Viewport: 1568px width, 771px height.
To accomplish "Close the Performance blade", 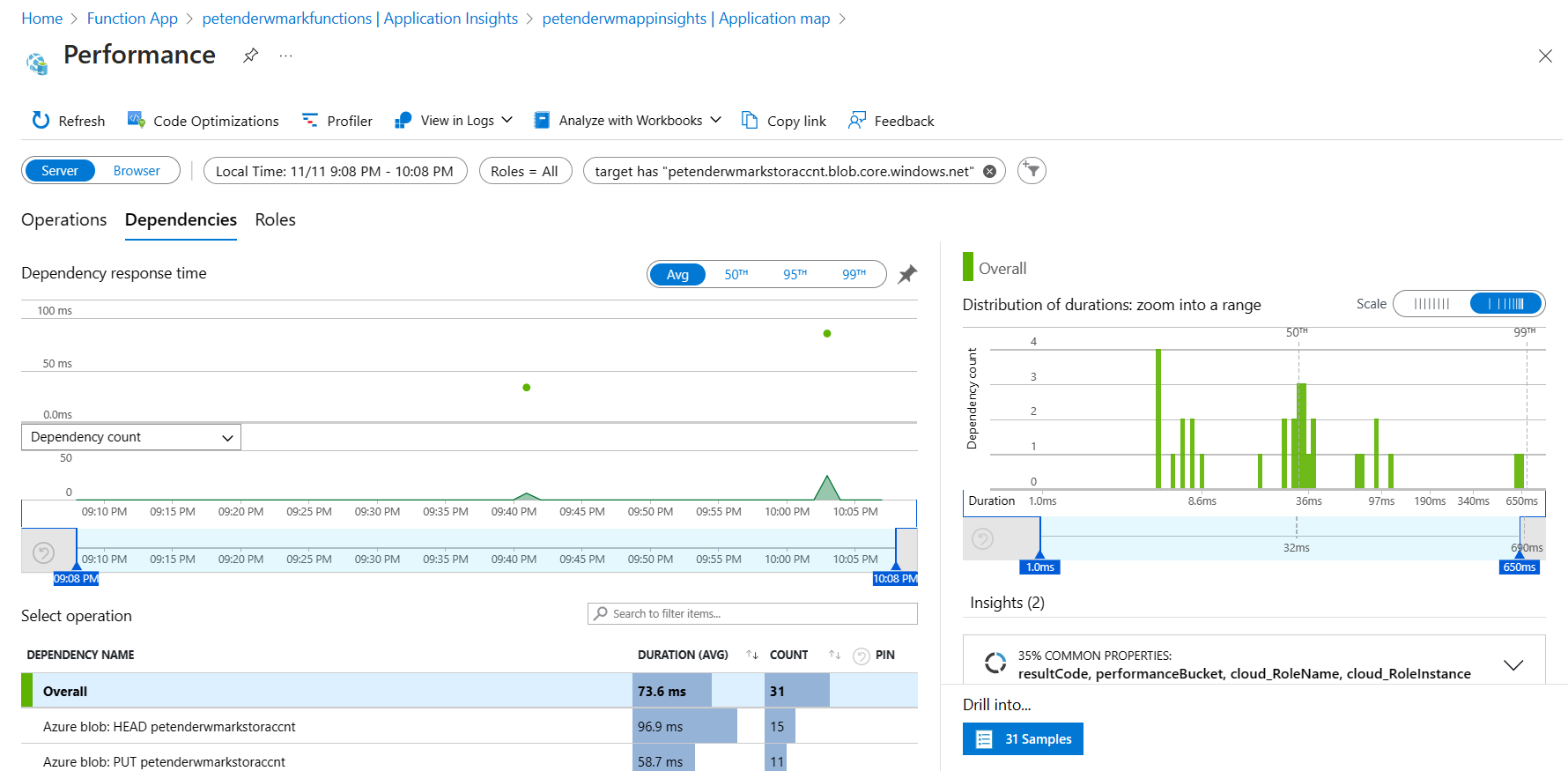I will pyautogui.click(x=1545, y=56).
